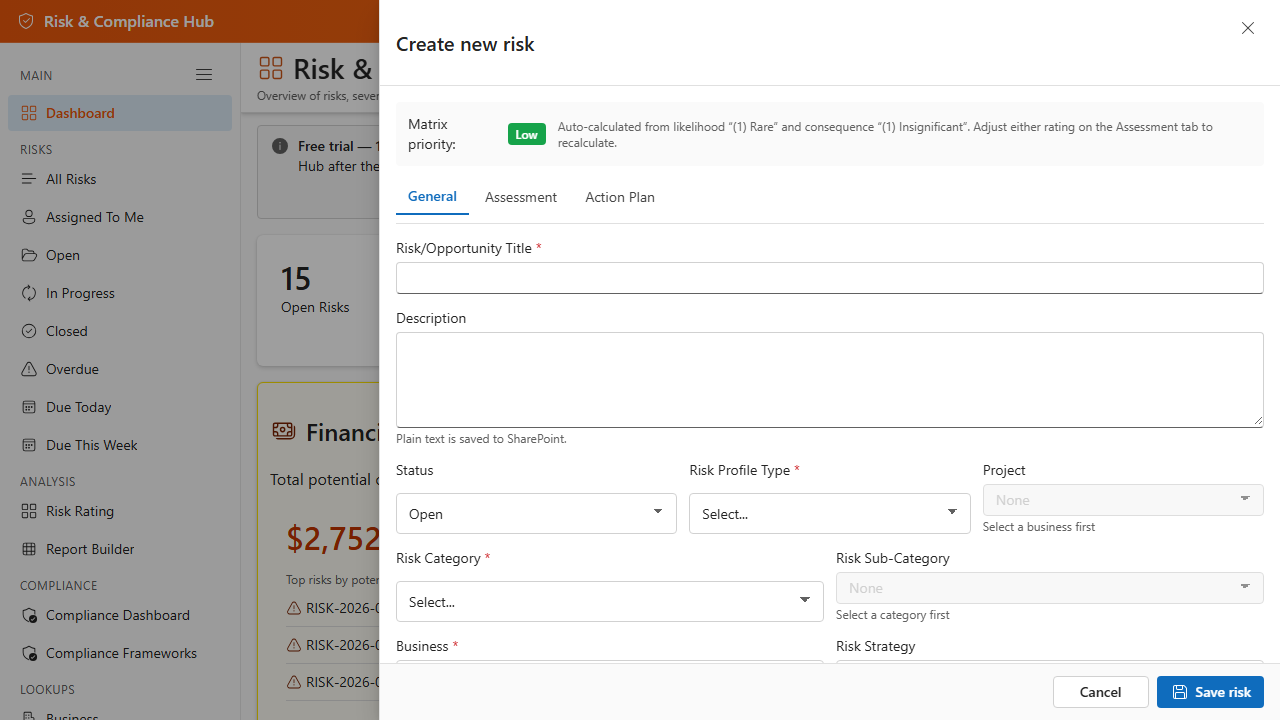1280x720 pixels.
Task: Click the All Risks list icon
Action: 29,179
